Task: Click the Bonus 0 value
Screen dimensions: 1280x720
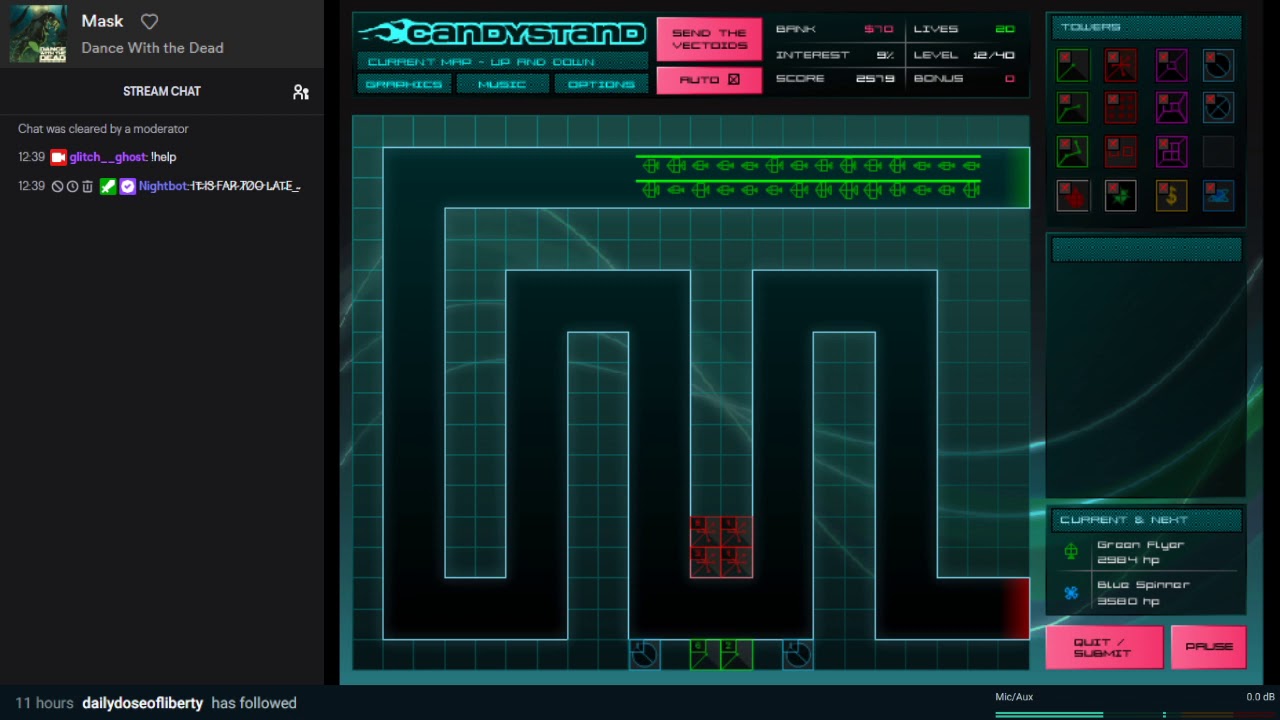Action: coord(1009,79)
